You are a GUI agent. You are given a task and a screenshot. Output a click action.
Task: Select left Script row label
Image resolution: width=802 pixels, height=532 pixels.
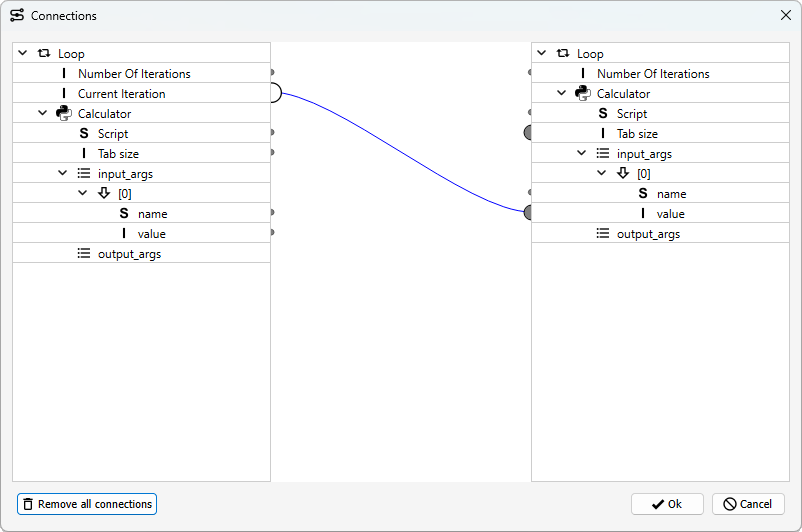(x=113, y=134)
